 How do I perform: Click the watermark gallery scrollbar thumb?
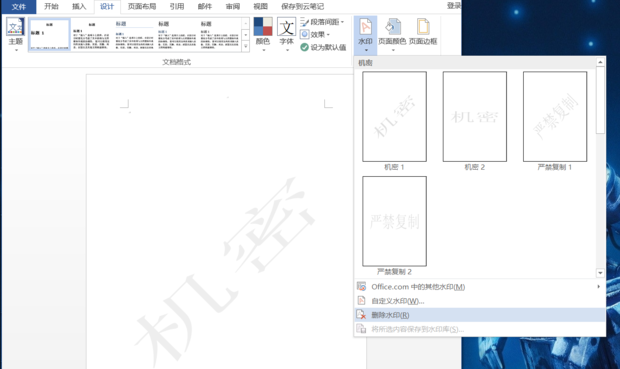600,100
